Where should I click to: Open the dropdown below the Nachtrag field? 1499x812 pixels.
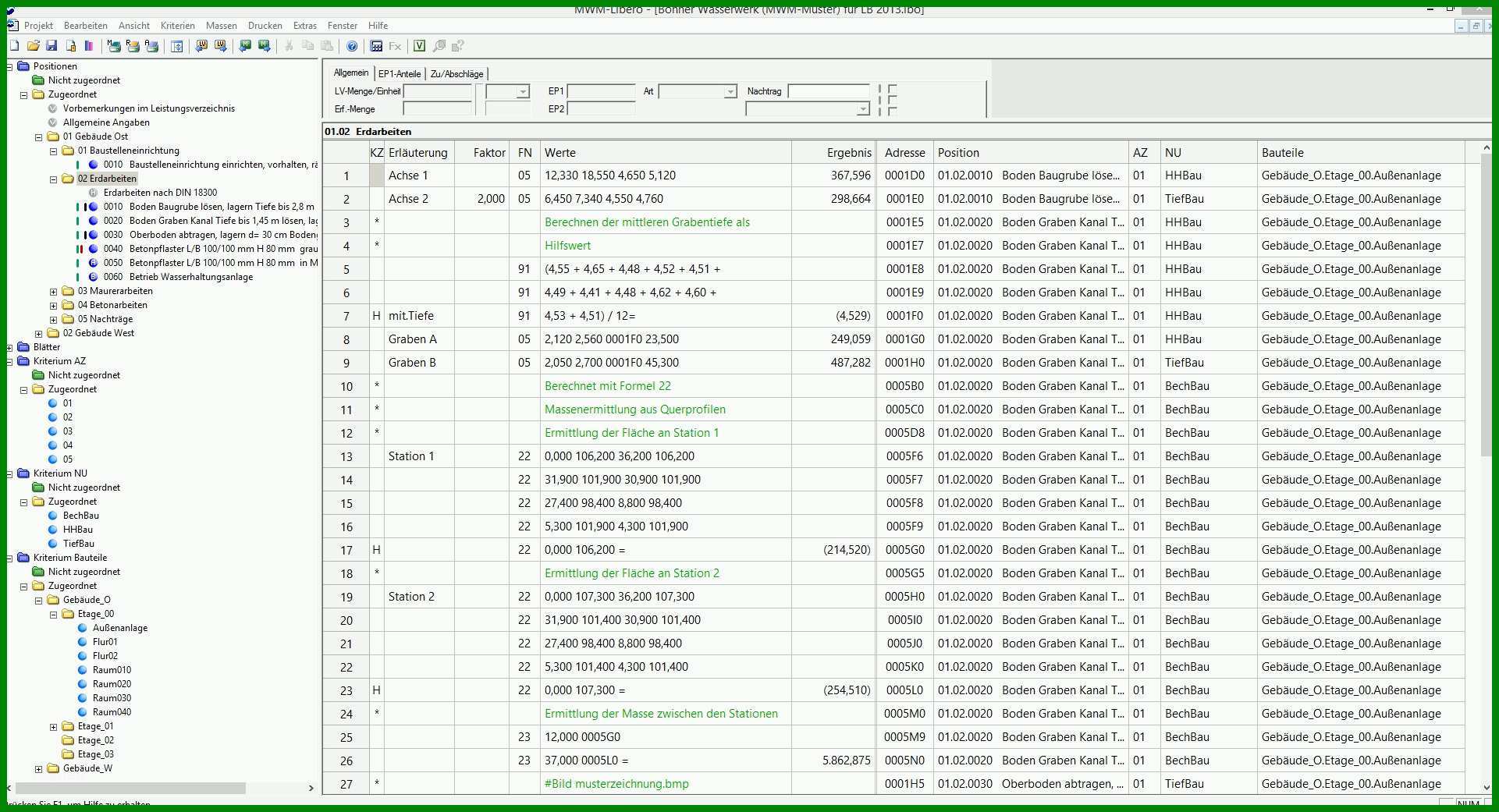(x=862, y=109)
